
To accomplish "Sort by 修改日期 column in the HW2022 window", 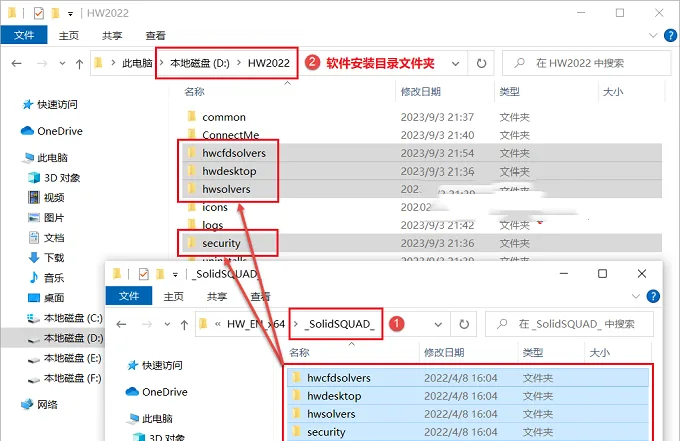I will pyautogui.click(x=421, y=91).
